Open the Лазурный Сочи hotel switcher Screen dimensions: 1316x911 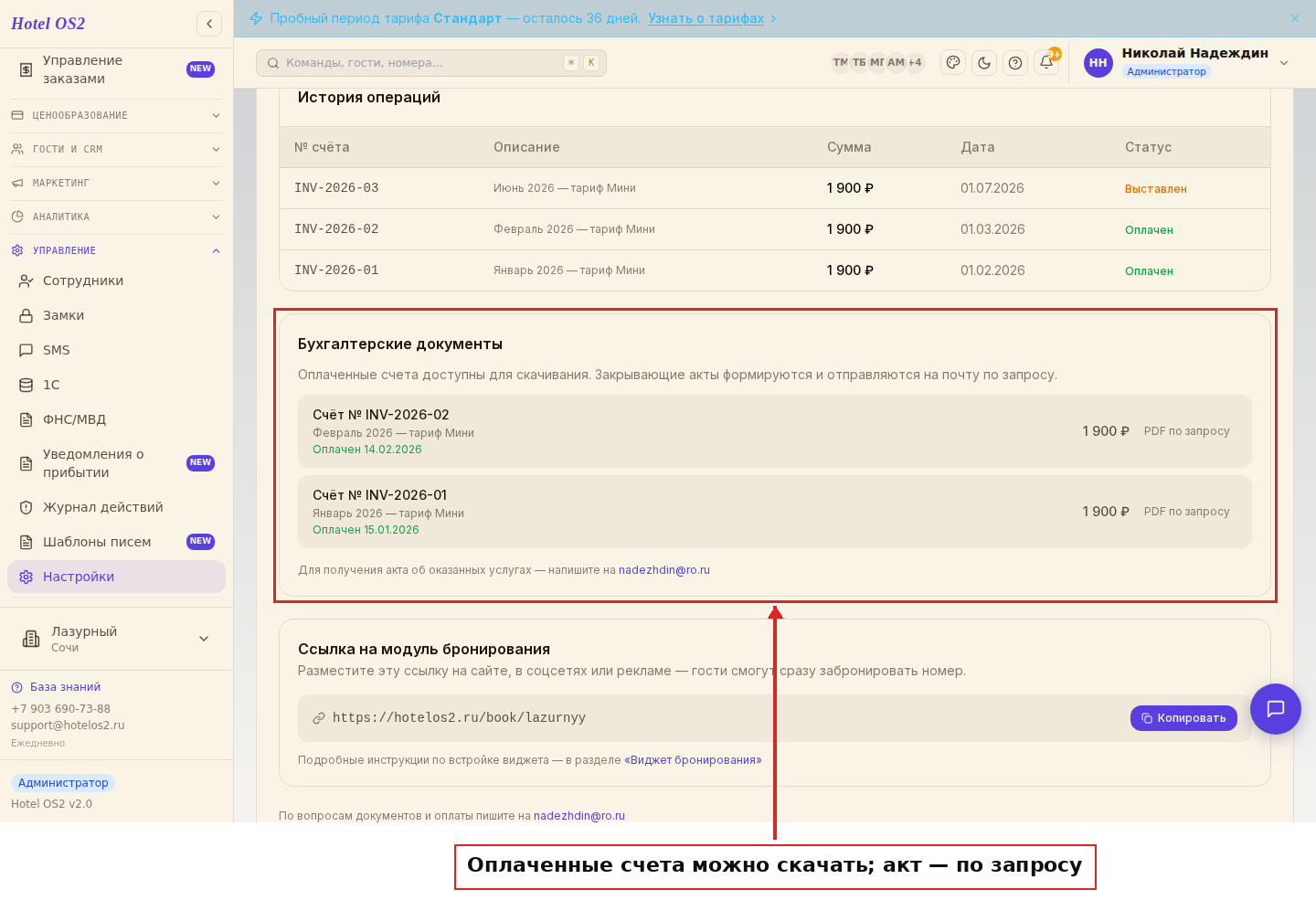coord(116,639)
